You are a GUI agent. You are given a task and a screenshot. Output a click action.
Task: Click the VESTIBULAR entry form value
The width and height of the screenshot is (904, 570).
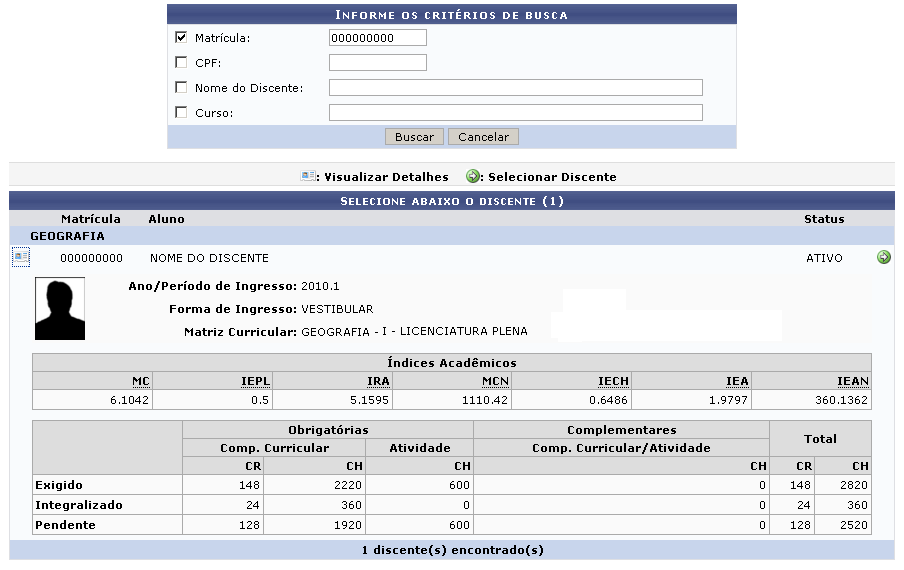[337, 309]
